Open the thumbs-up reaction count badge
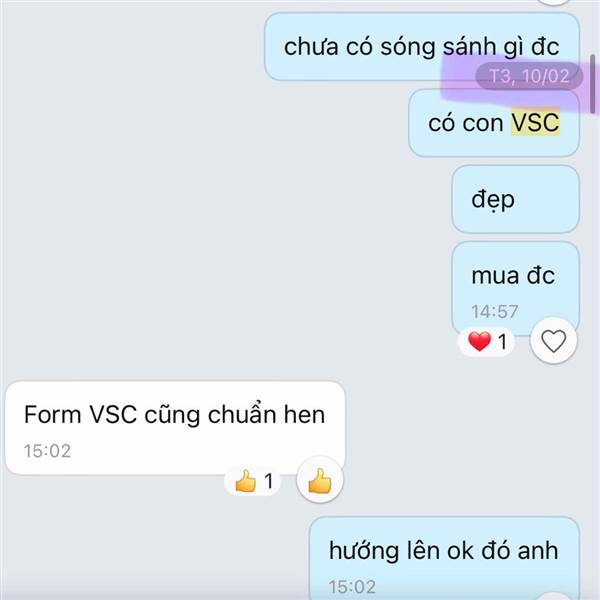The image size is (600, 600). click(x=253, y=481)
